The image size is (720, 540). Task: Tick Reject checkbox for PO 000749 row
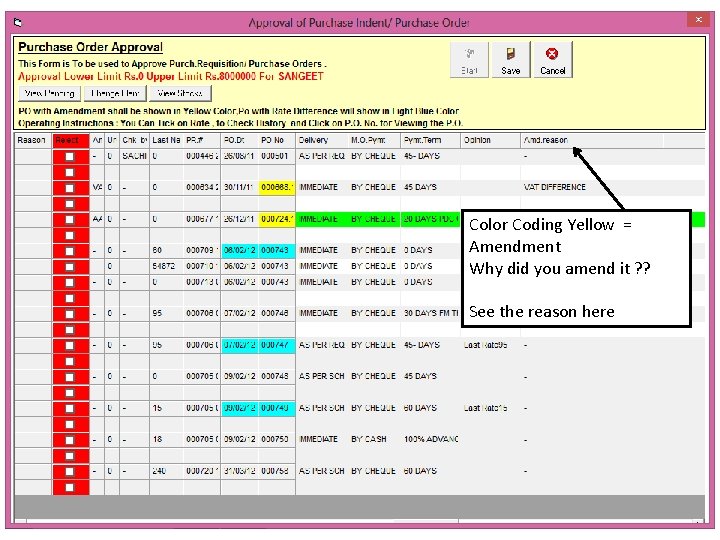(69, 408)
